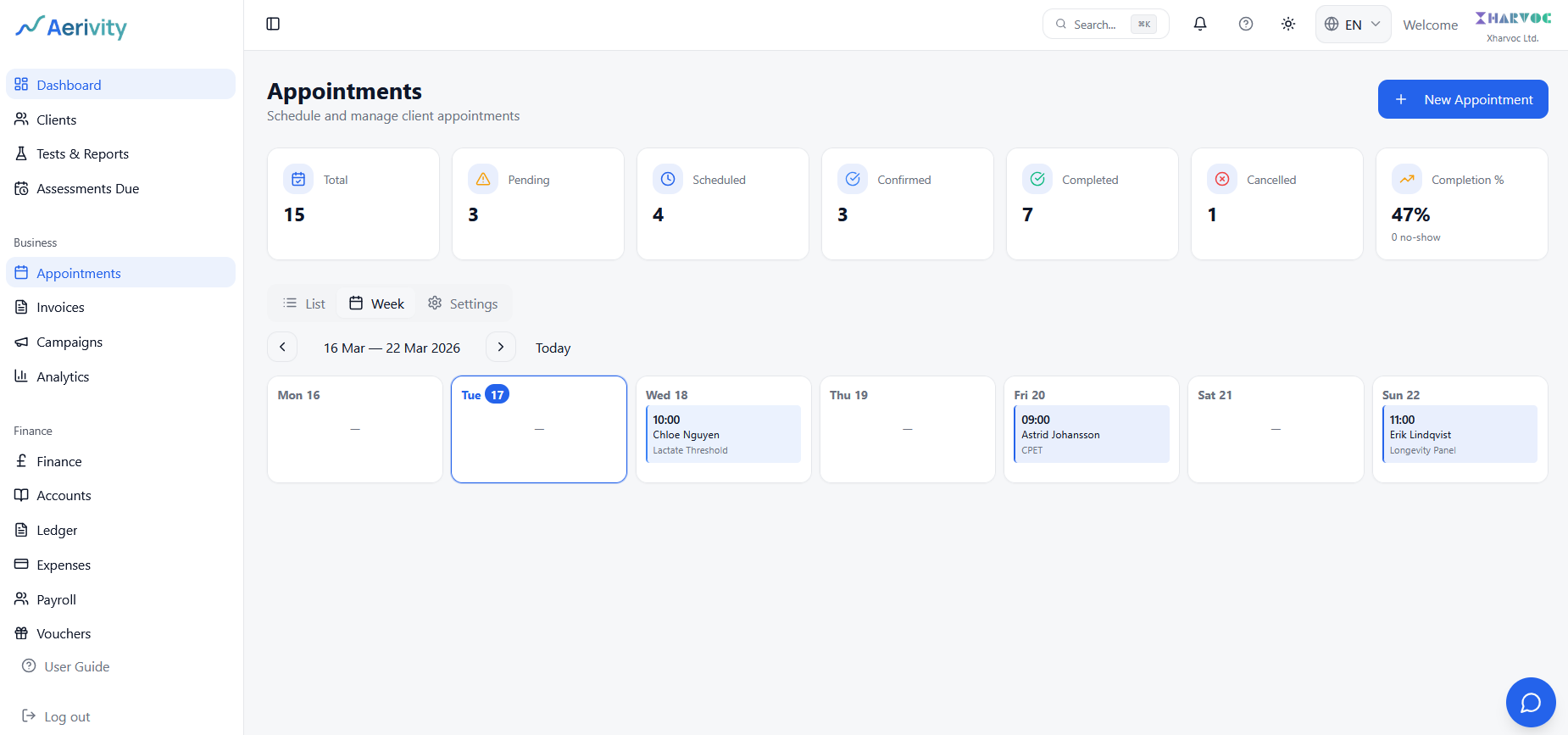1568x735 pixels.
Task: Click the Aerivity logo
Action: (x=72, y=27)
